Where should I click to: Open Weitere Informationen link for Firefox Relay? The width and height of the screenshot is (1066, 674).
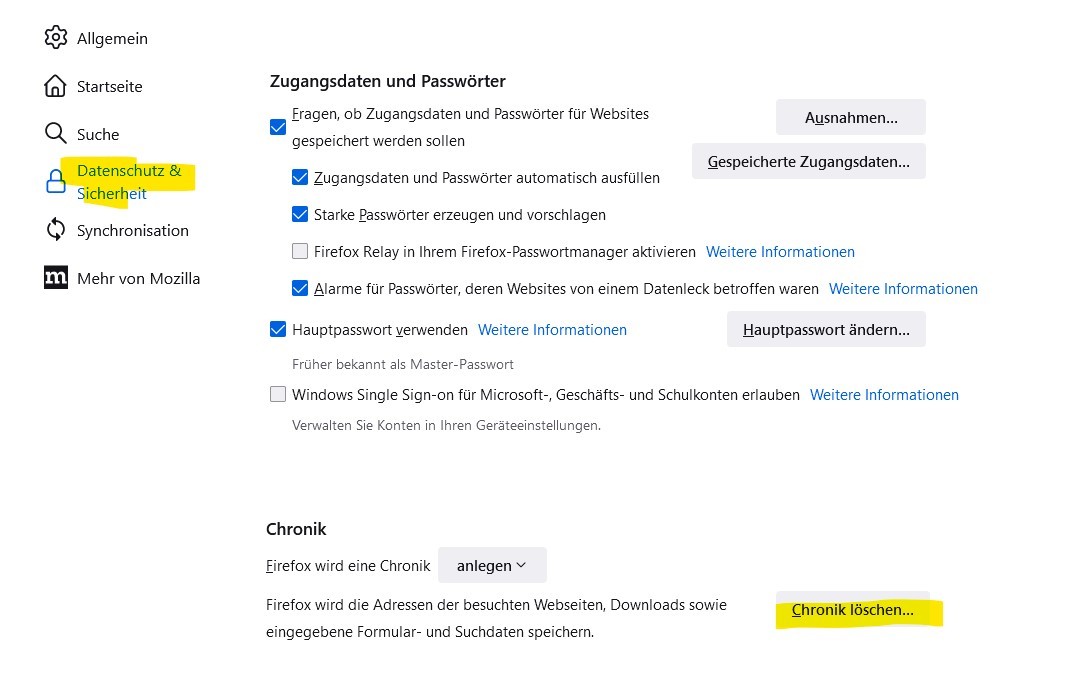click(x=780, y=252)
